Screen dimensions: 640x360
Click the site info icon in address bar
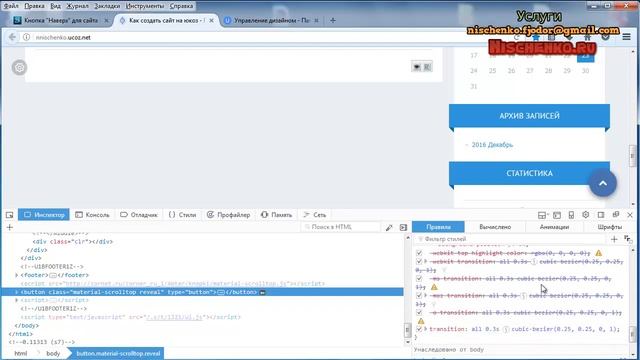click(x=27, y=37)
